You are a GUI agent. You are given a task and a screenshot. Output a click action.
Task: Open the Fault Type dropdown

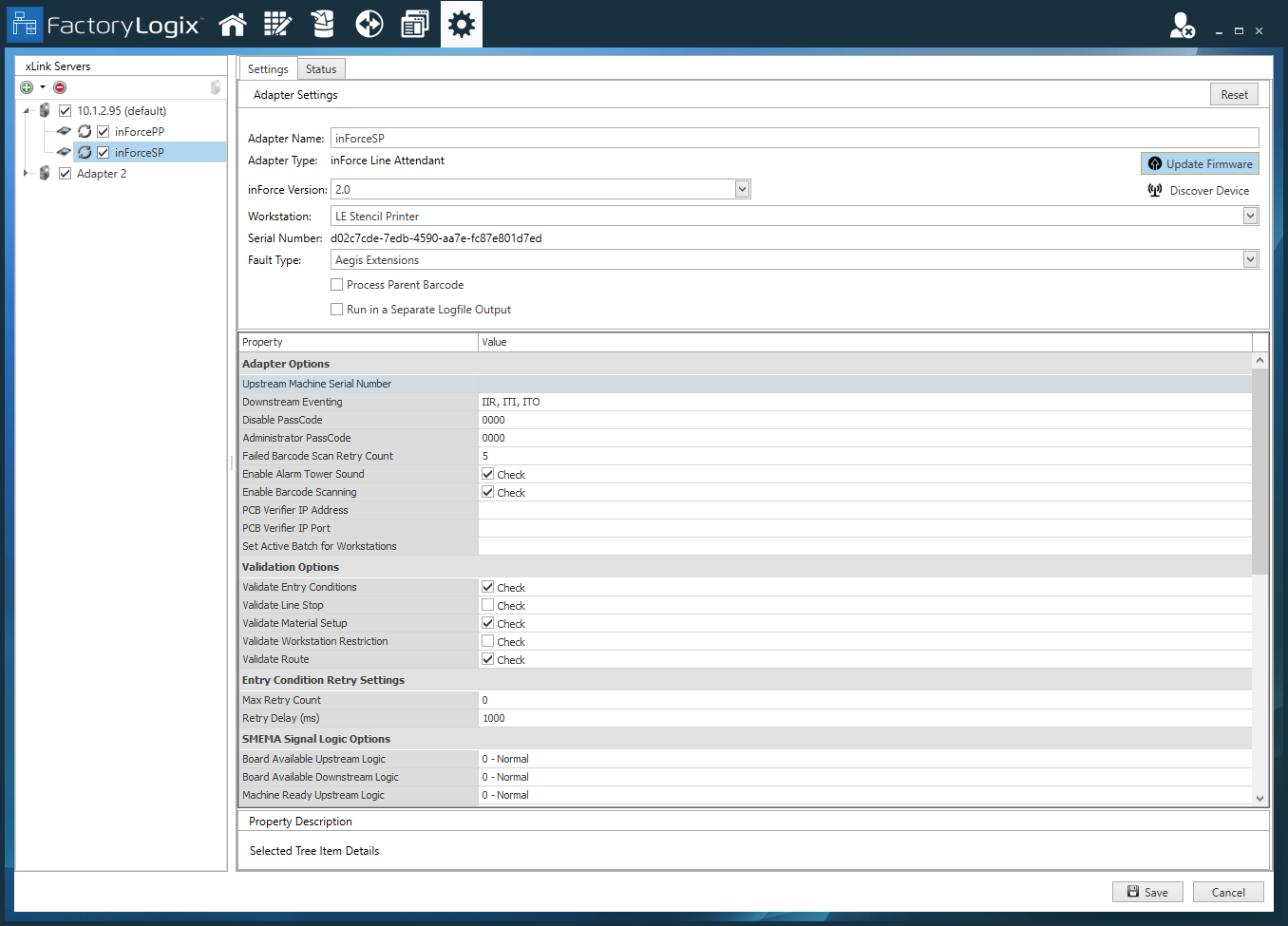coord(1250,259)
